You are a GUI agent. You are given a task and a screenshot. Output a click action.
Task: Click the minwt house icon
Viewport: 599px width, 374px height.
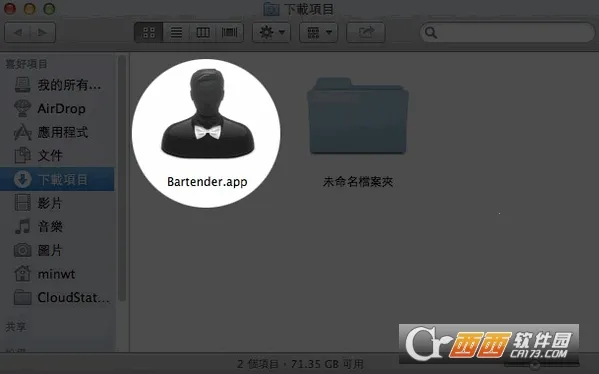[x=22, y=274]
